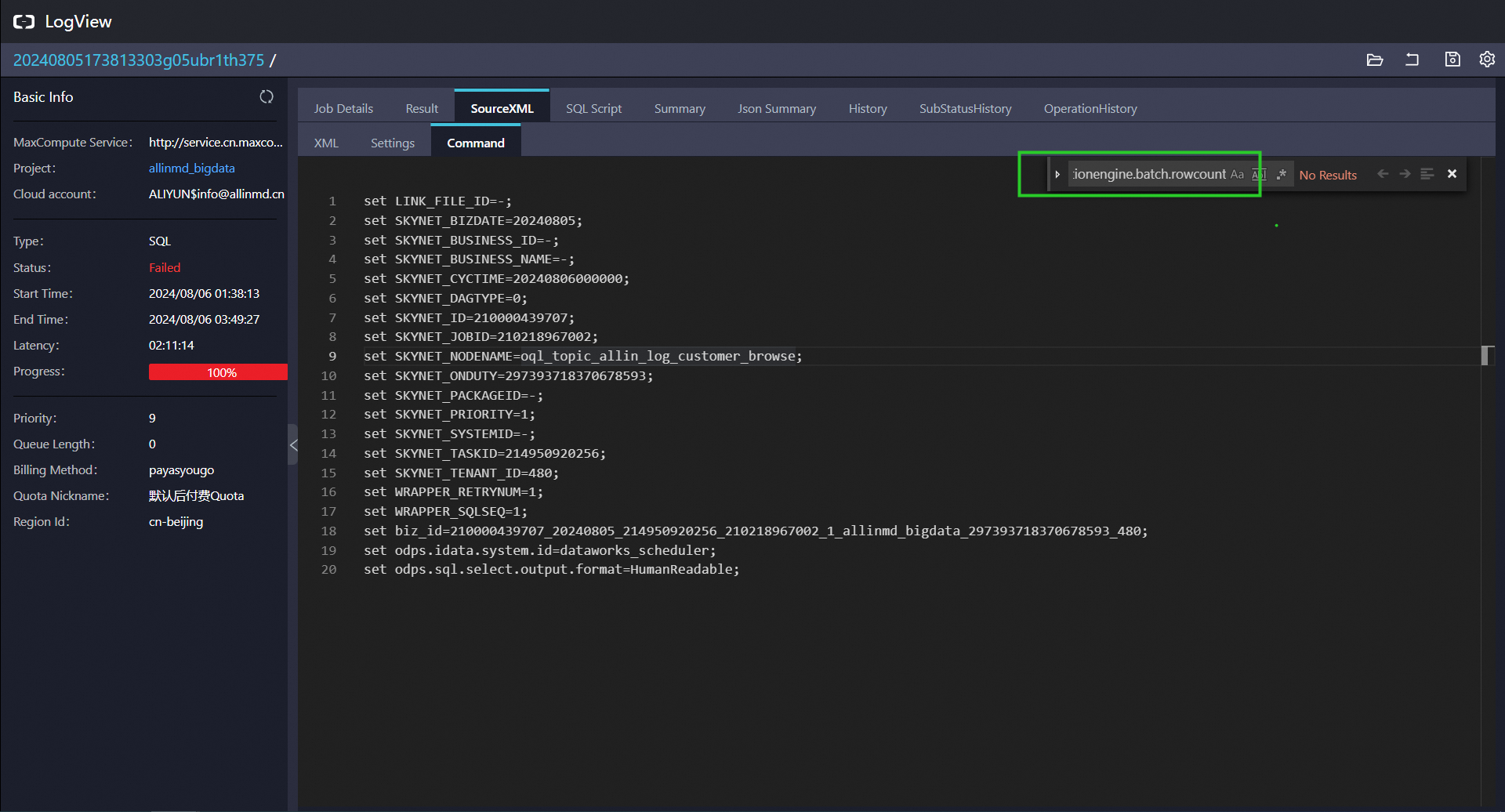The width and height of the screenshot is (1505, 812).
Task: Switch to the Summary tab
Action: click(680, 108)
